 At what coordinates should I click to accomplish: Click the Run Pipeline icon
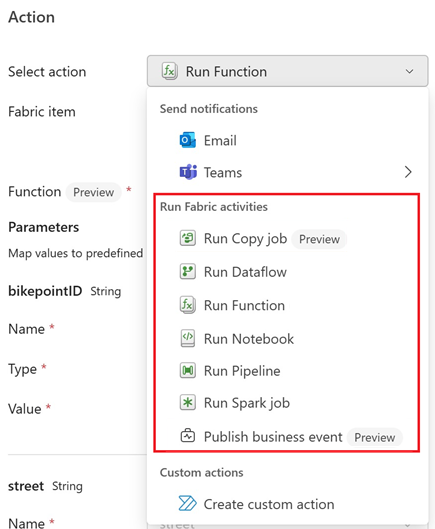click(187, 371)
